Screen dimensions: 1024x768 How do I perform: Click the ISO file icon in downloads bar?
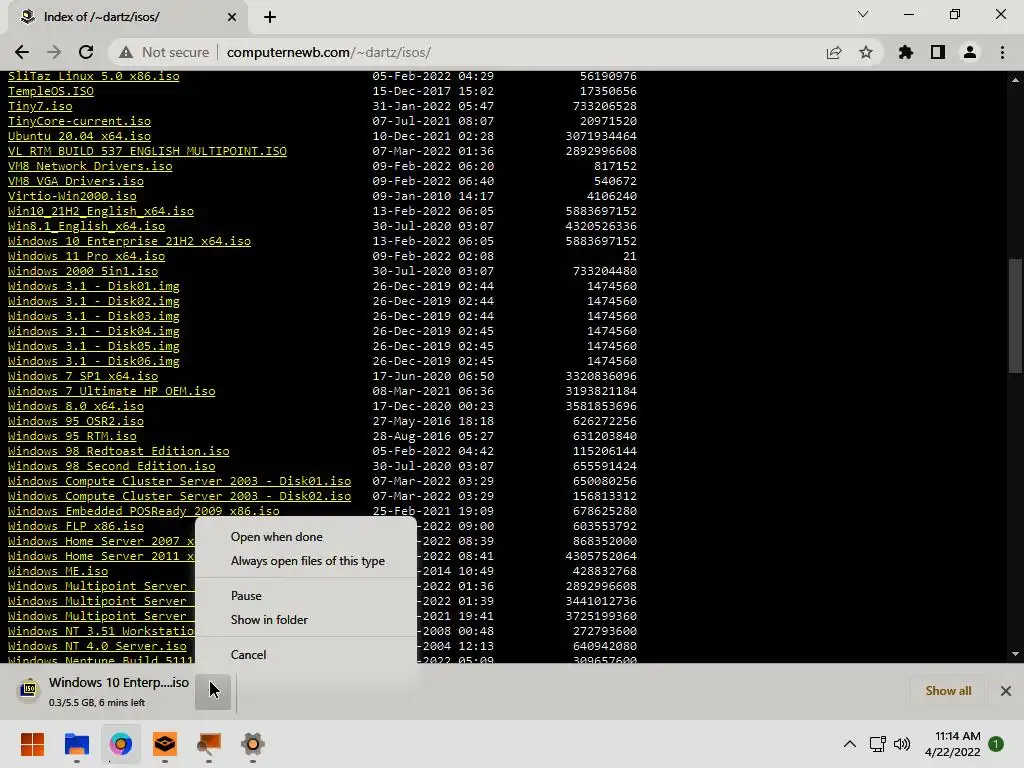29,690
